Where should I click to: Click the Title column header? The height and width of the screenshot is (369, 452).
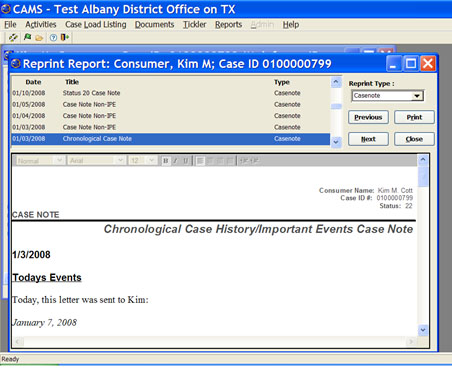coord(72,82)
